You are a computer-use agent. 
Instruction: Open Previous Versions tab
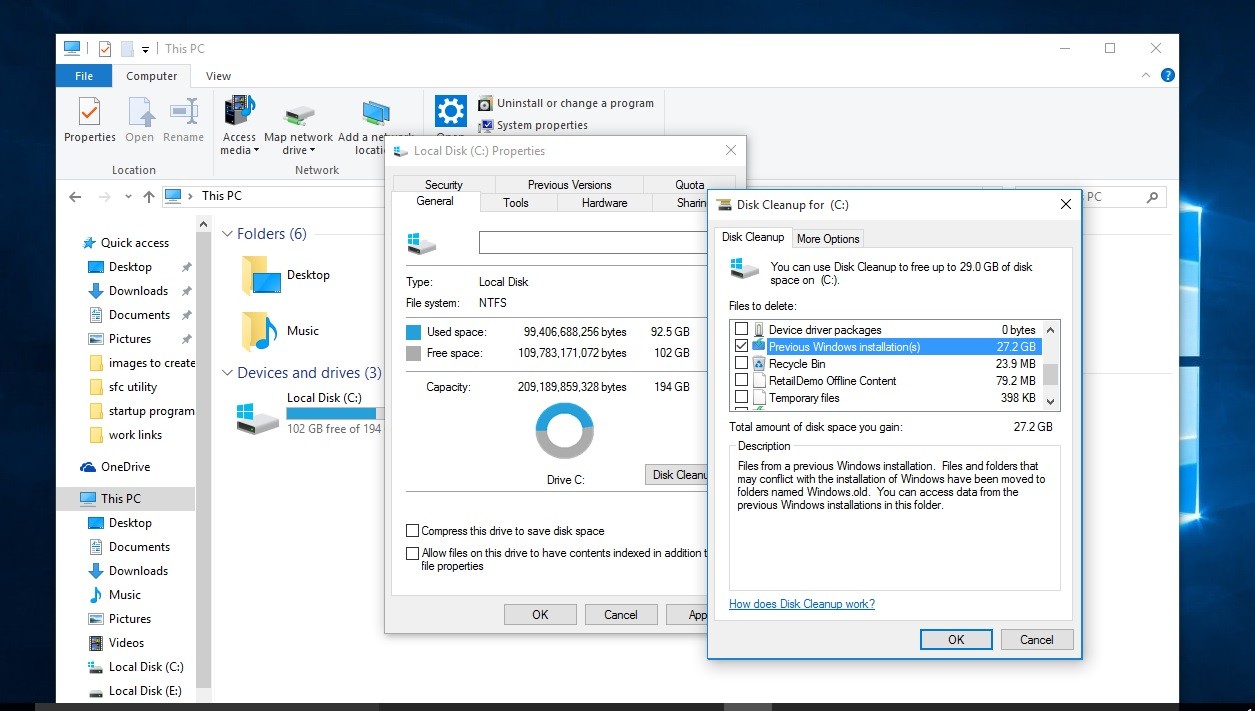tap(569, 184)
